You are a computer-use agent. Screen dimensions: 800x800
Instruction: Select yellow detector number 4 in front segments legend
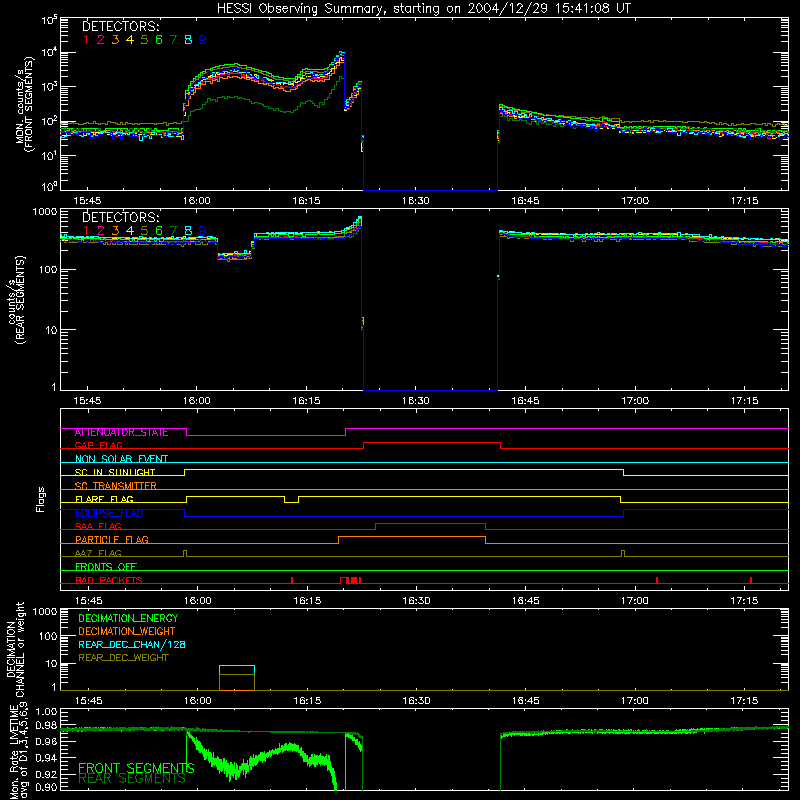[130, 40]
